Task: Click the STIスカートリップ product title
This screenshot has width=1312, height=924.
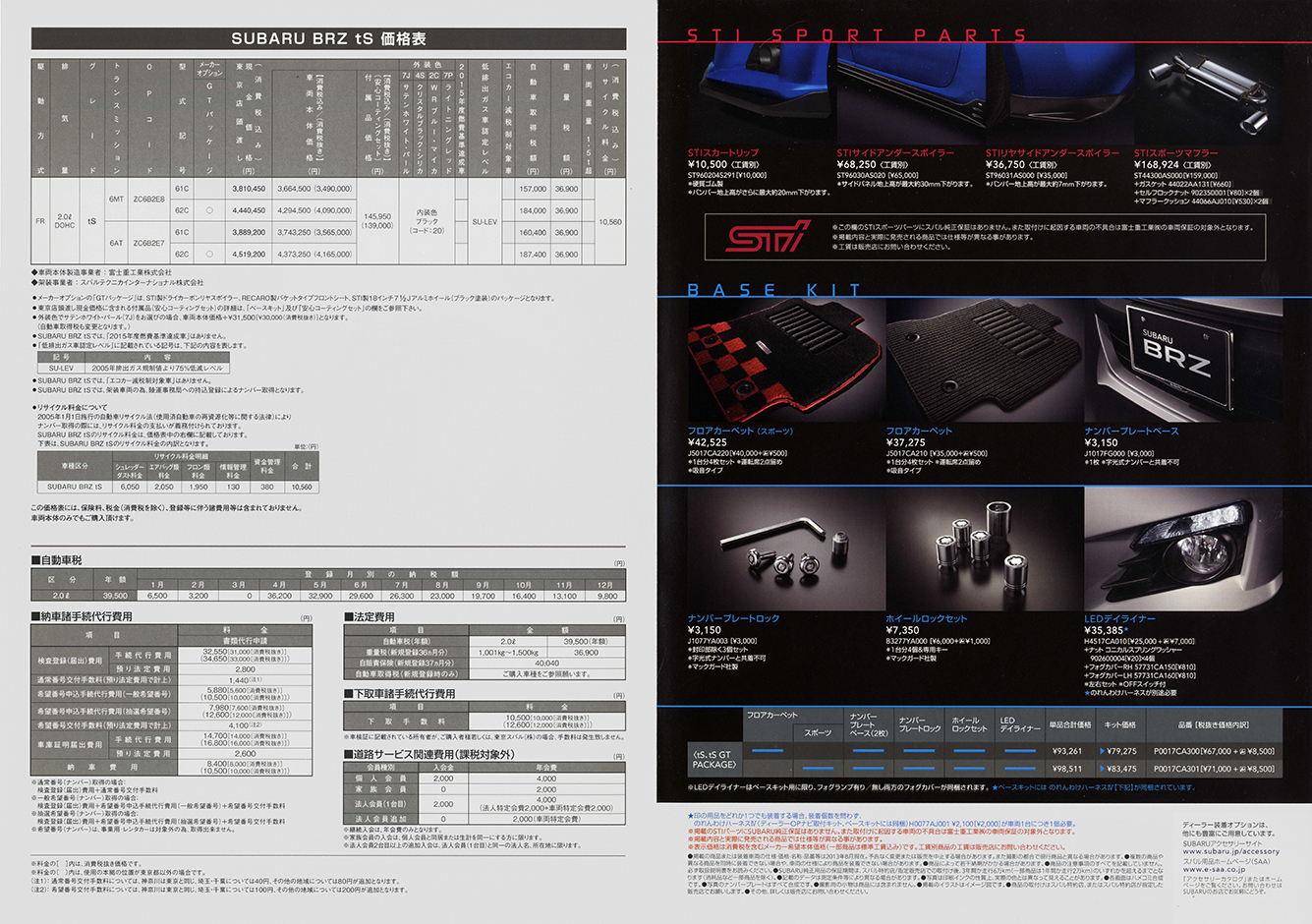Action: point(722,153)
